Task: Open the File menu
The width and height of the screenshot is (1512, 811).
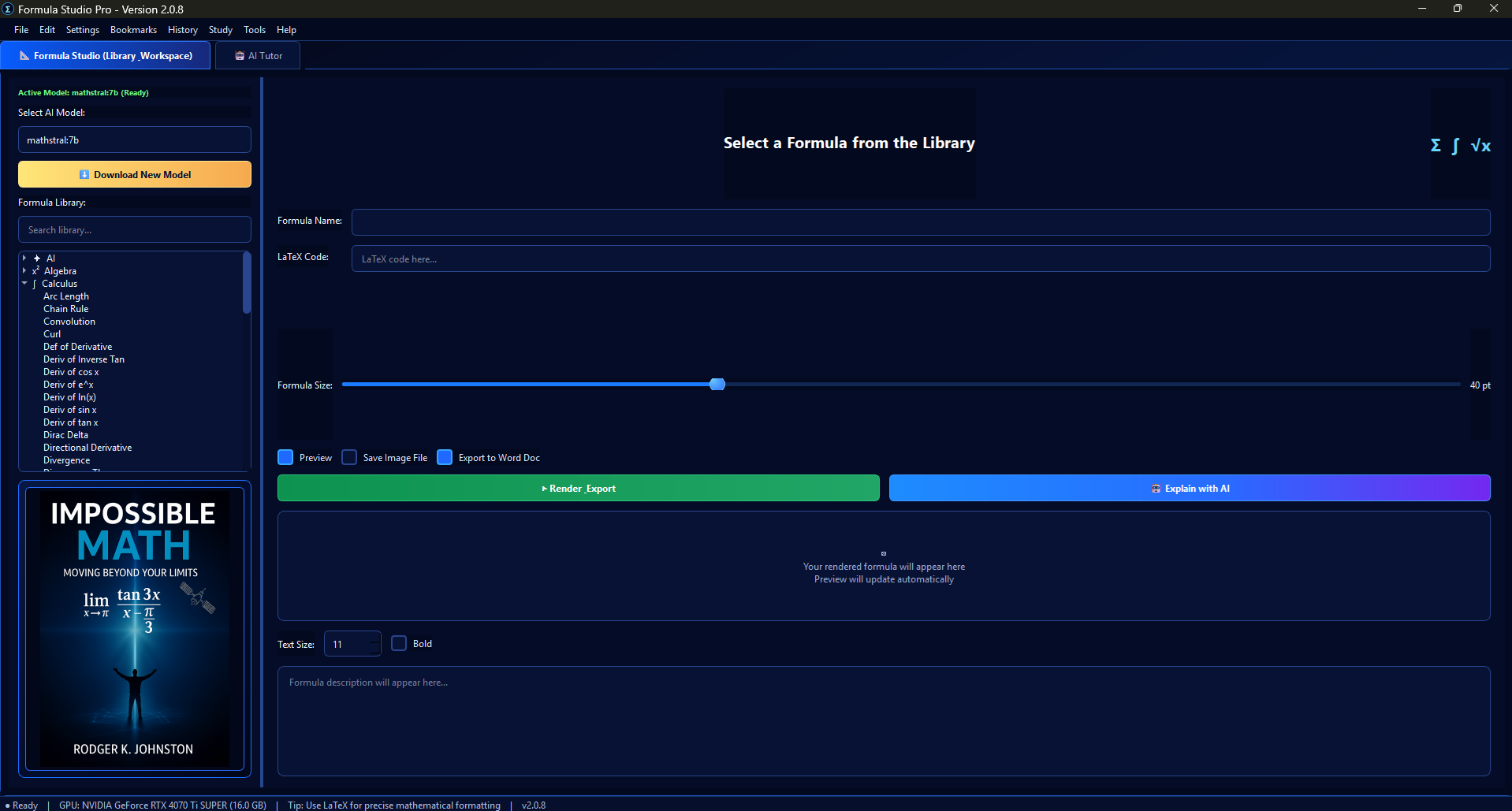Action: pos(21,30)
